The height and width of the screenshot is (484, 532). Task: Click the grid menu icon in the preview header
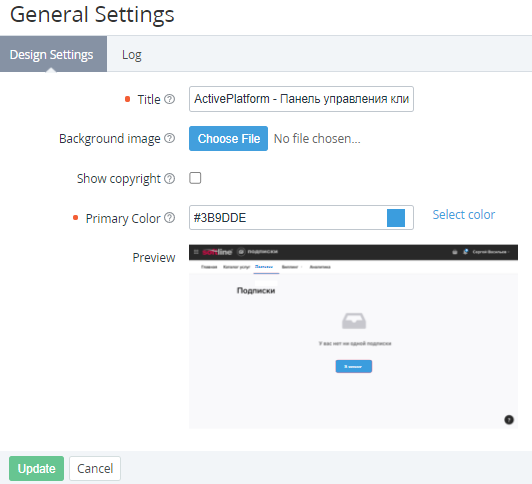pos(196,252)
